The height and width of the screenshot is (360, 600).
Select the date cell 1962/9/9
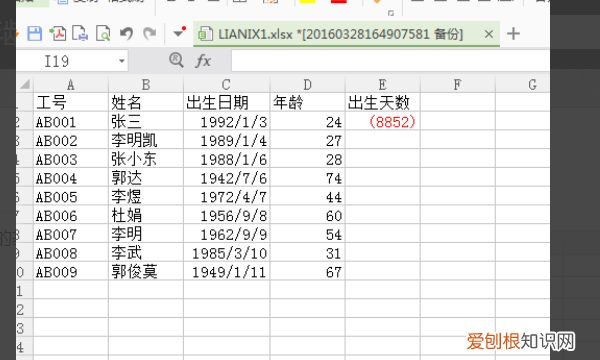227,234
